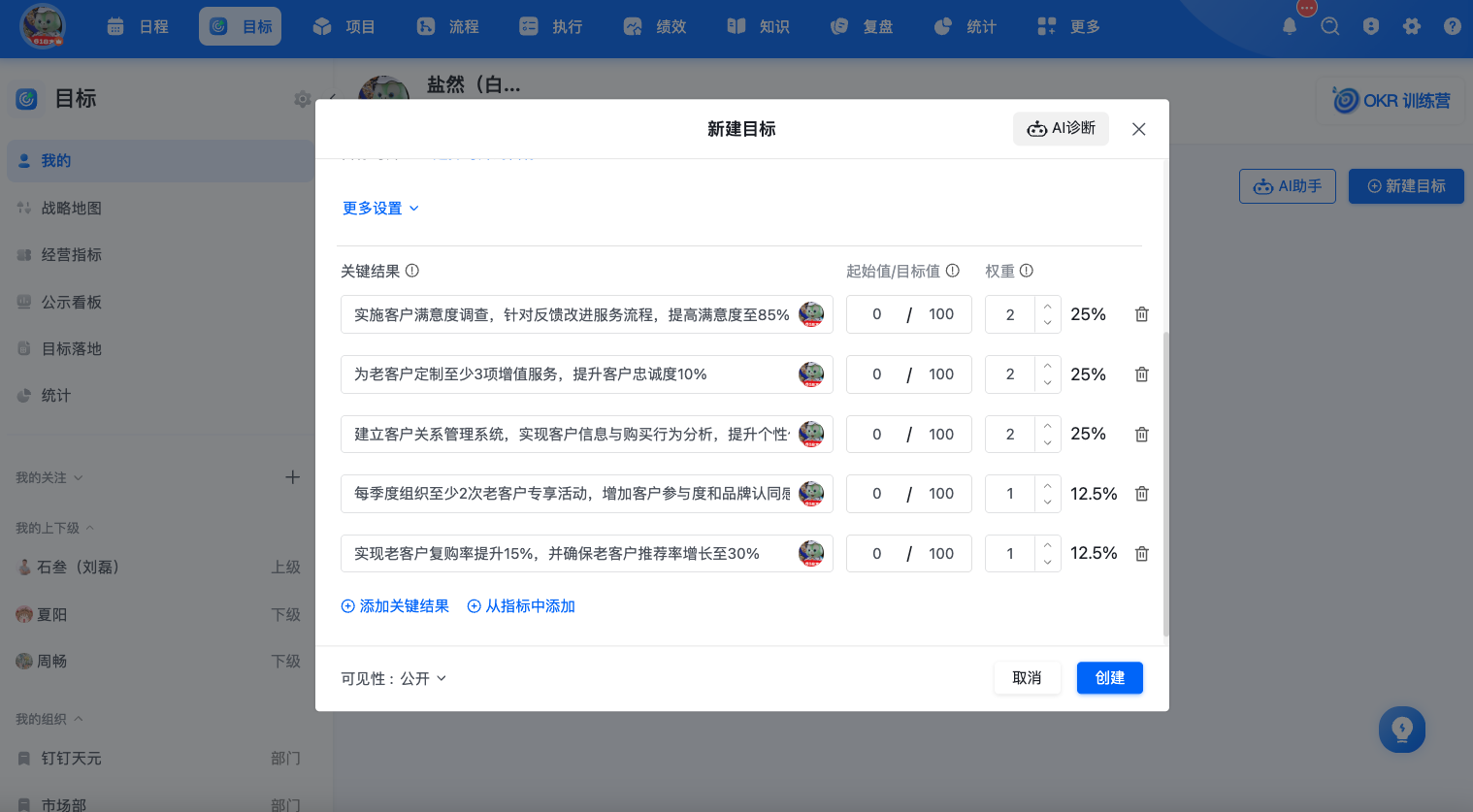The image size is (1473, 812).
Task: Click the AI诊断 robot button
Action: [x=1061, y=128]
